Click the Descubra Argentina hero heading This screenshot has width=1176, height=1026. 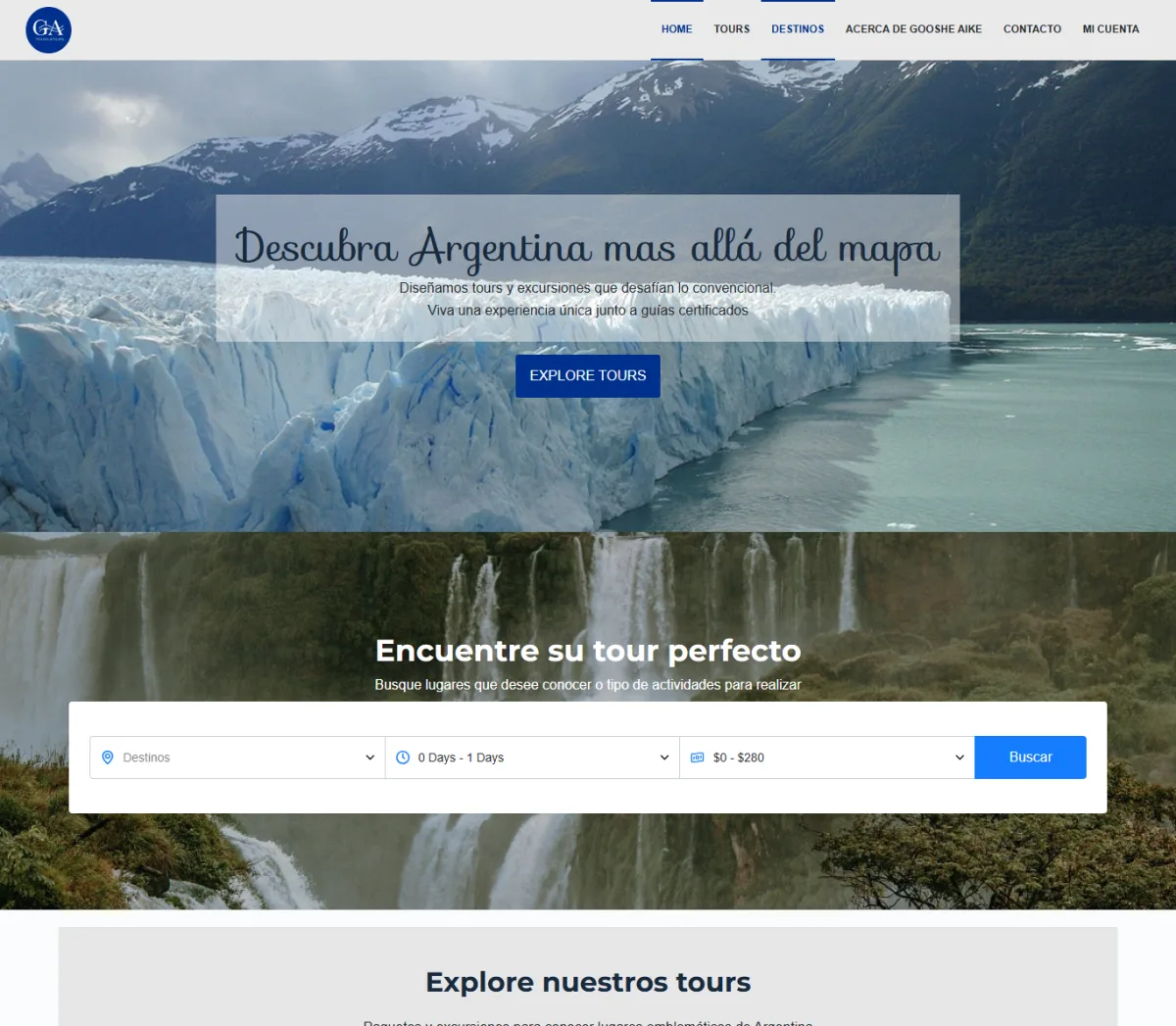coord(587,248)
